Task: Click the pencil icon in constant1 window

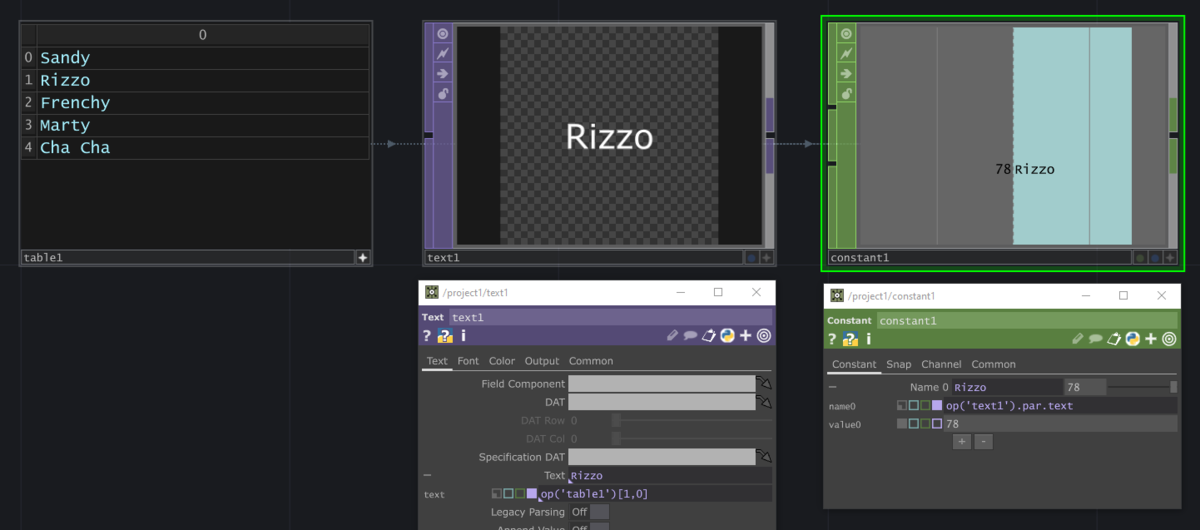Action: [1077, 339]
